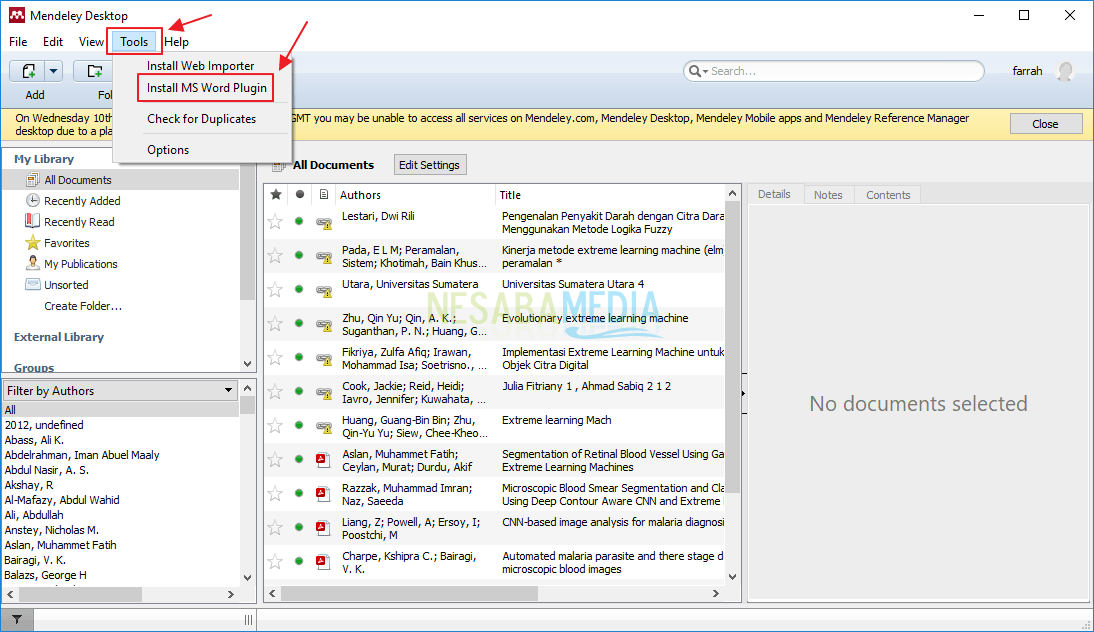Viewport: 1094px width, 632px height.
Task: Select the Recently Read book icon
Action: [x=32, y=221]
